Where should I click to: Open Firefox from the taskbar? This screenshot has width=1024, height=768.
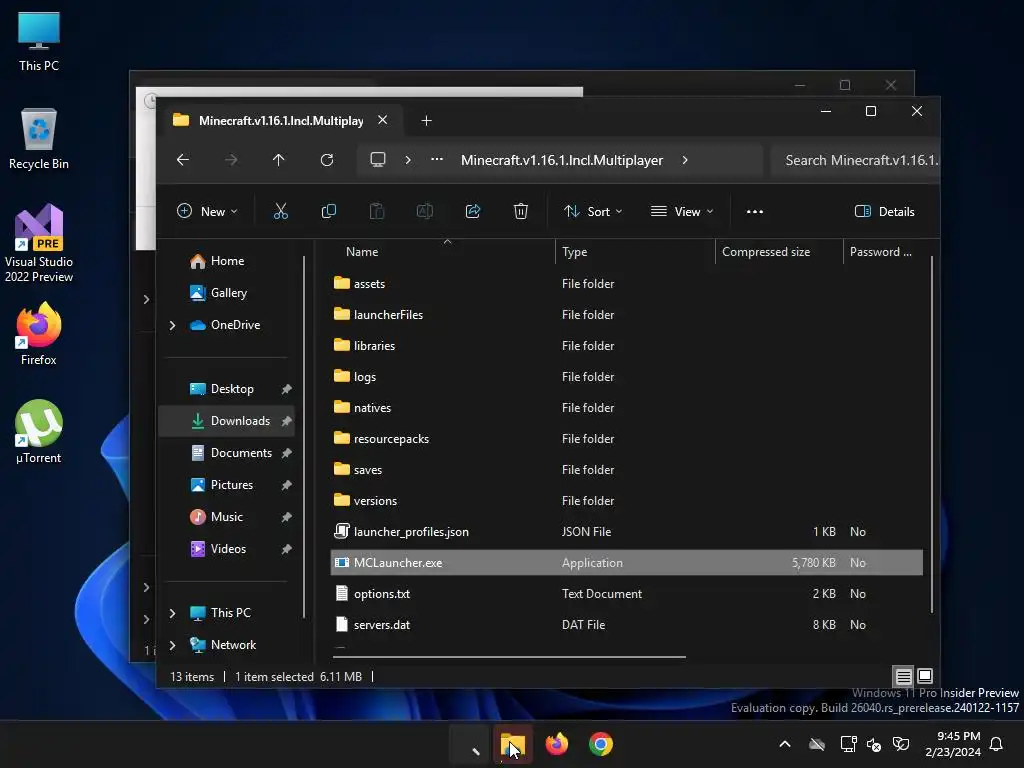pos(556,744)
